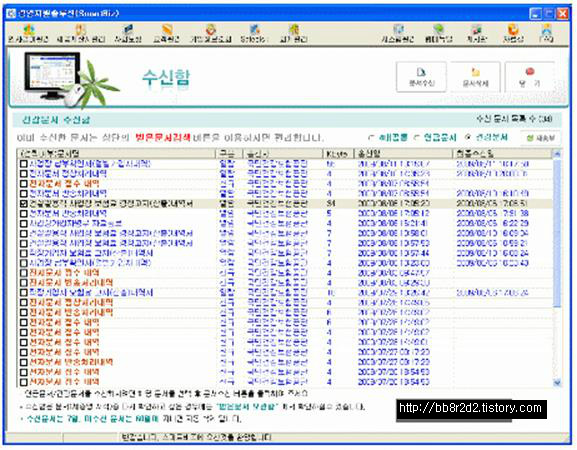Click the 문서수신 button
The width and height of the screenshot is (577, 450).
[421, 77]
